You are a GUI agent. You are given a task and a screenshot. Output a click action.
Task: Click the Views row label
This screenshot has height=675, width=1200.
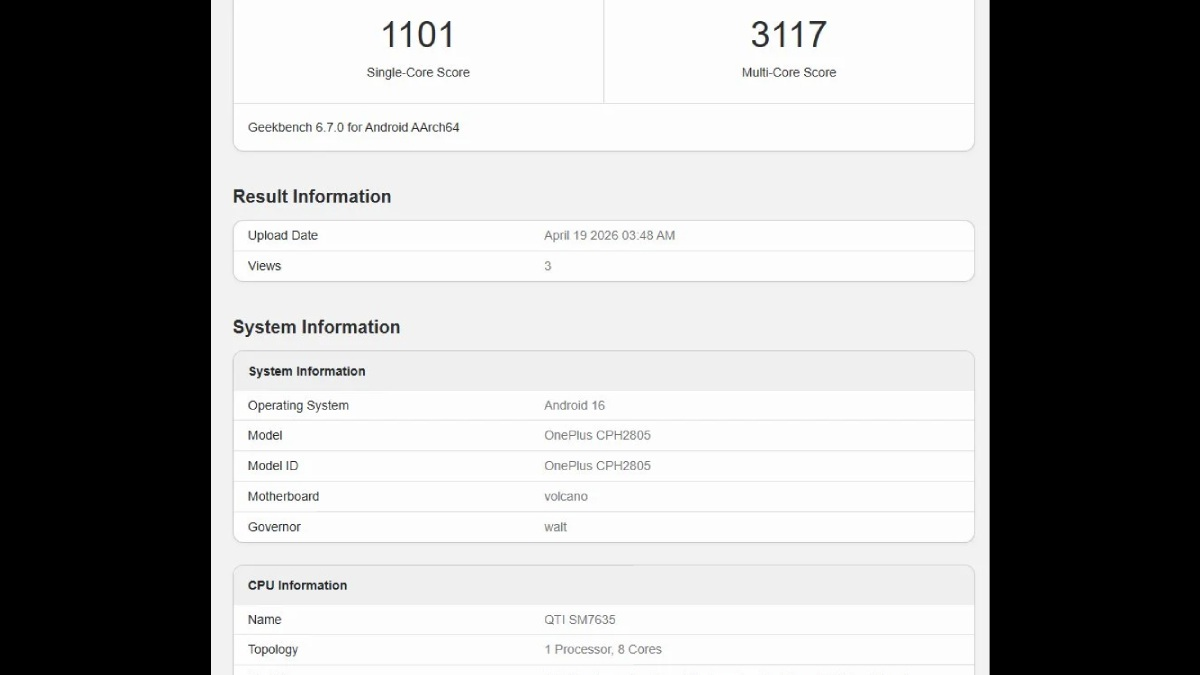tap(265, 266)
